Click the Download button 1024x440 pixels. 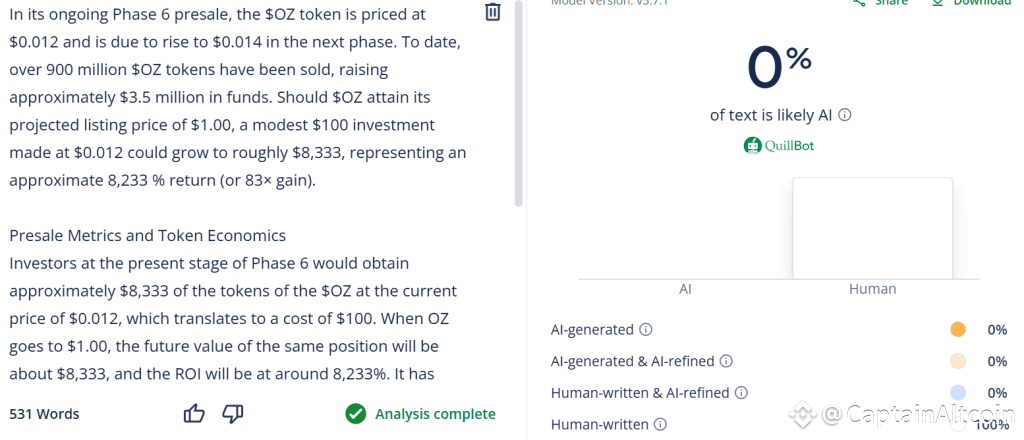click(x=971, y=3)
